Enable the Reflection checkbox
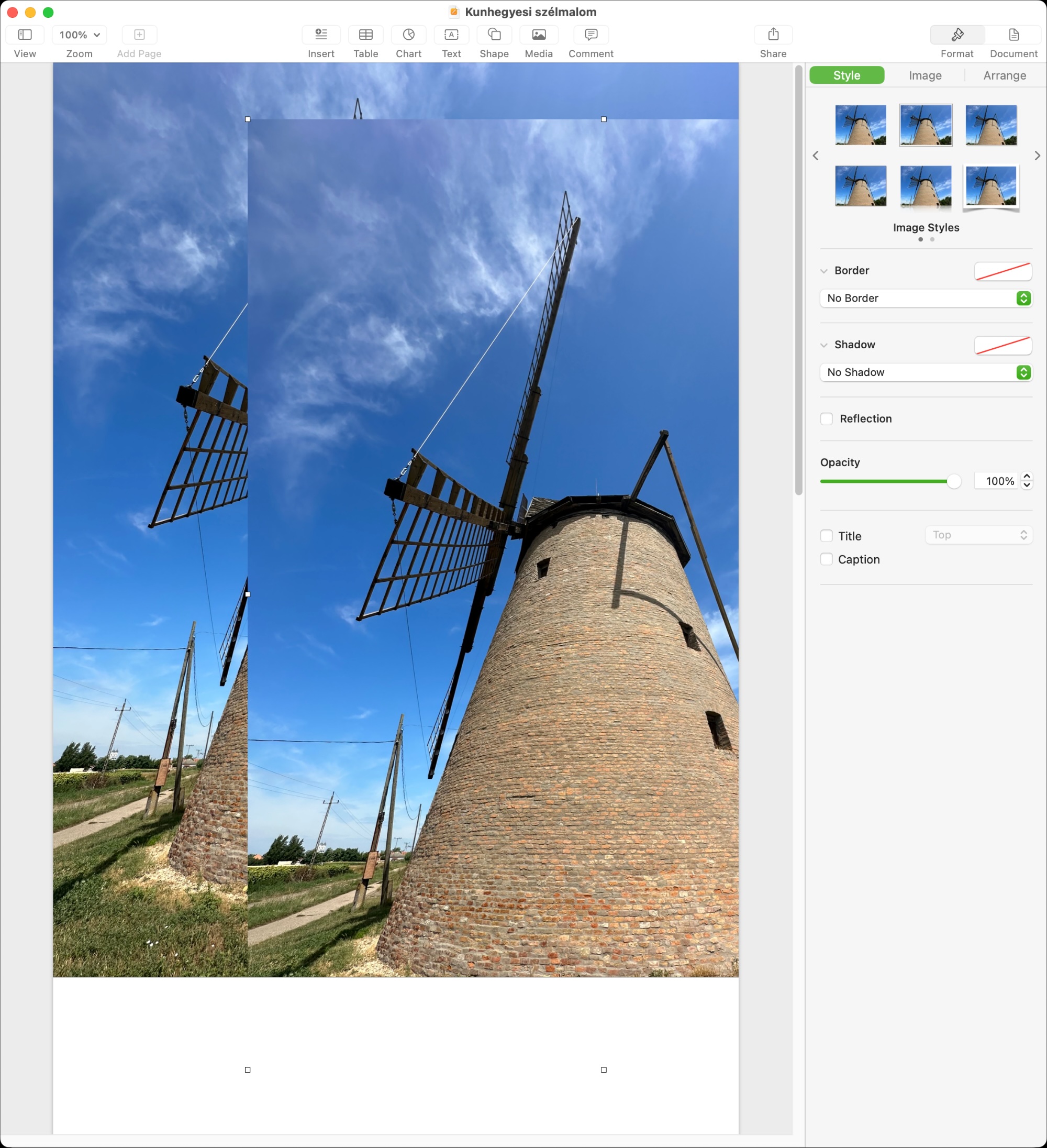This screenshot has height=1148, width=1047. tap(826, 418)
